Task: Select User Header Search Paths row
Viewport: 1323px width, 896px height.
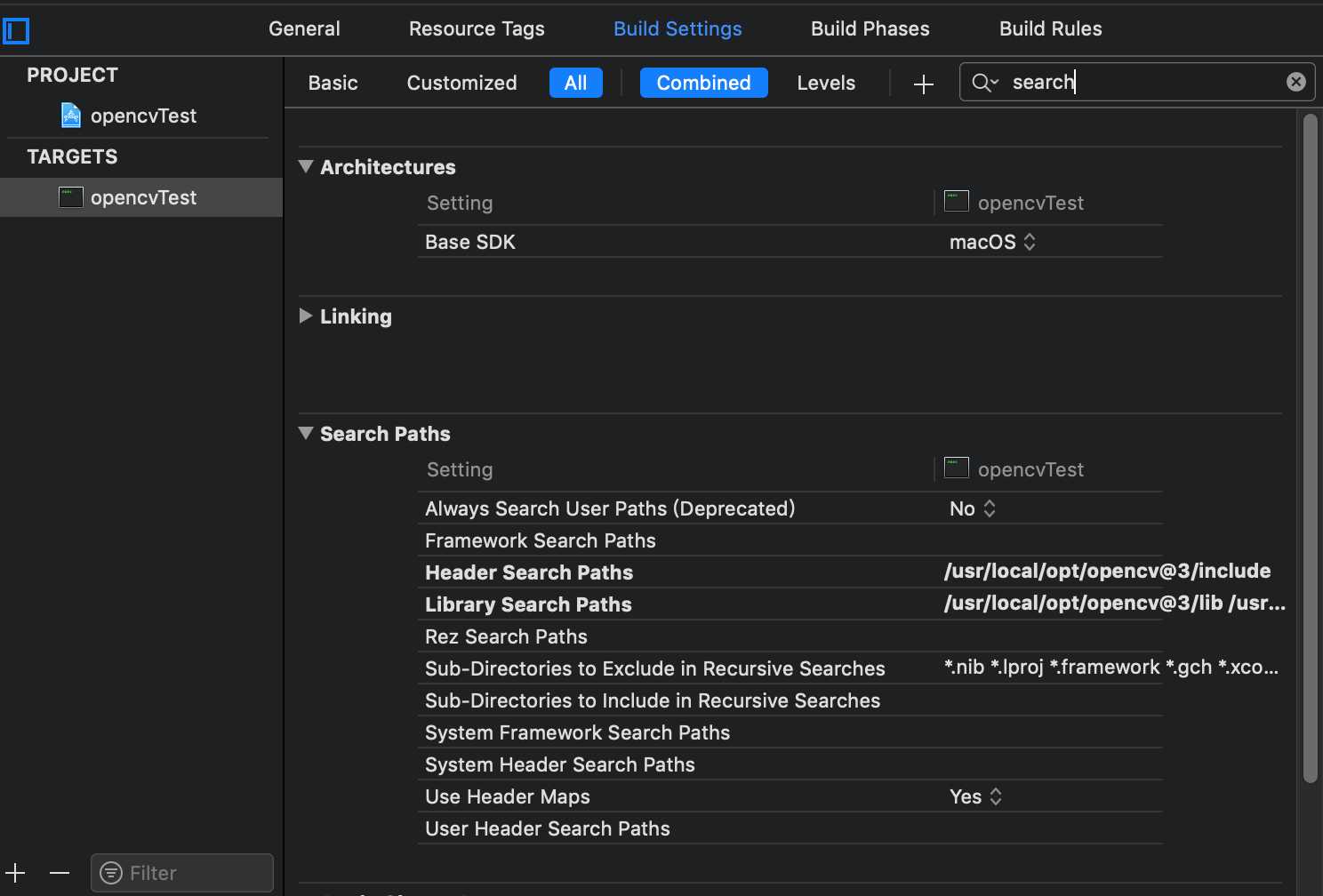Action: 790,828
